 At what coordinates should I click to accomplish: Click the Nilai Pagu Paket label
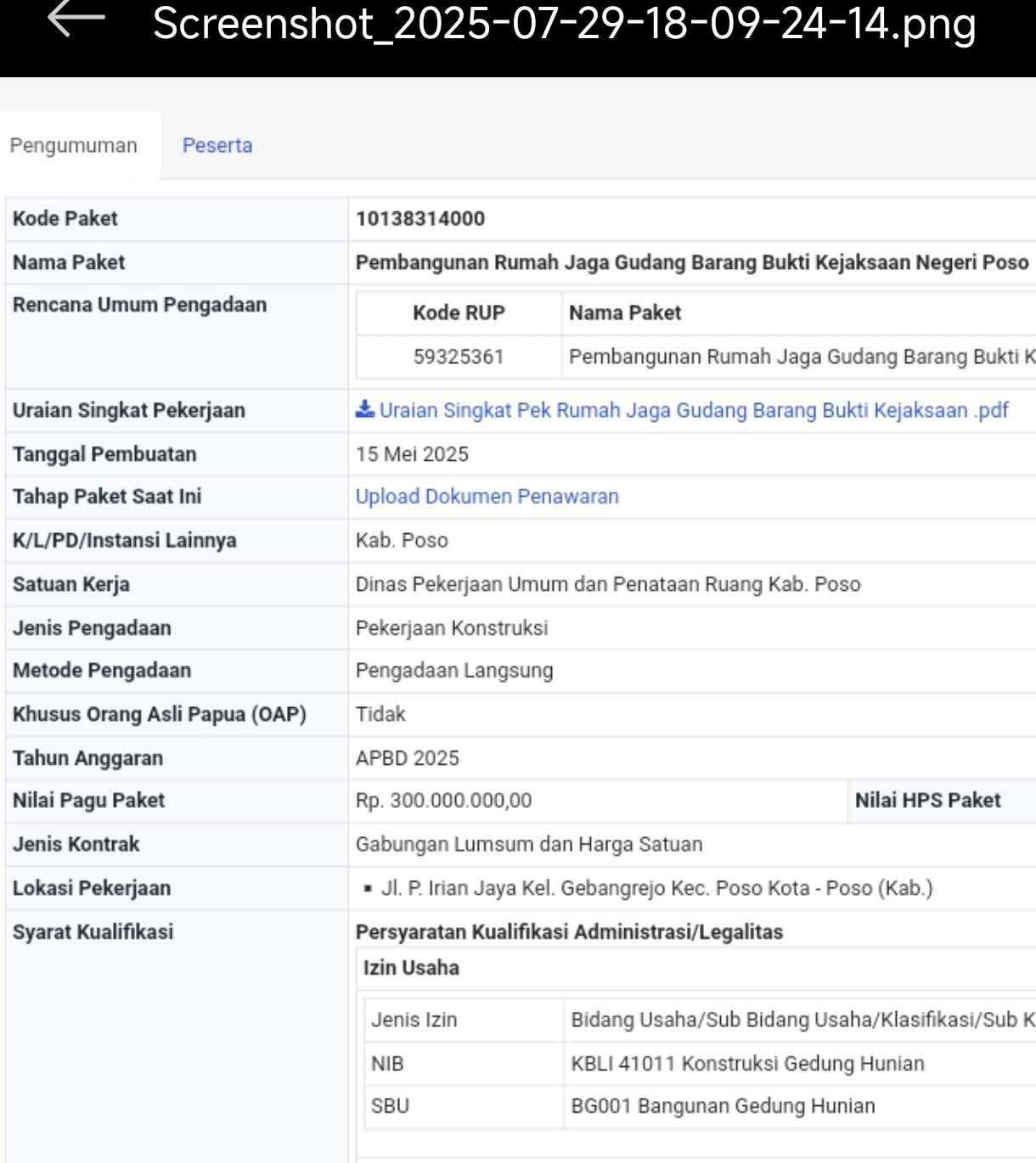[88, 801]
